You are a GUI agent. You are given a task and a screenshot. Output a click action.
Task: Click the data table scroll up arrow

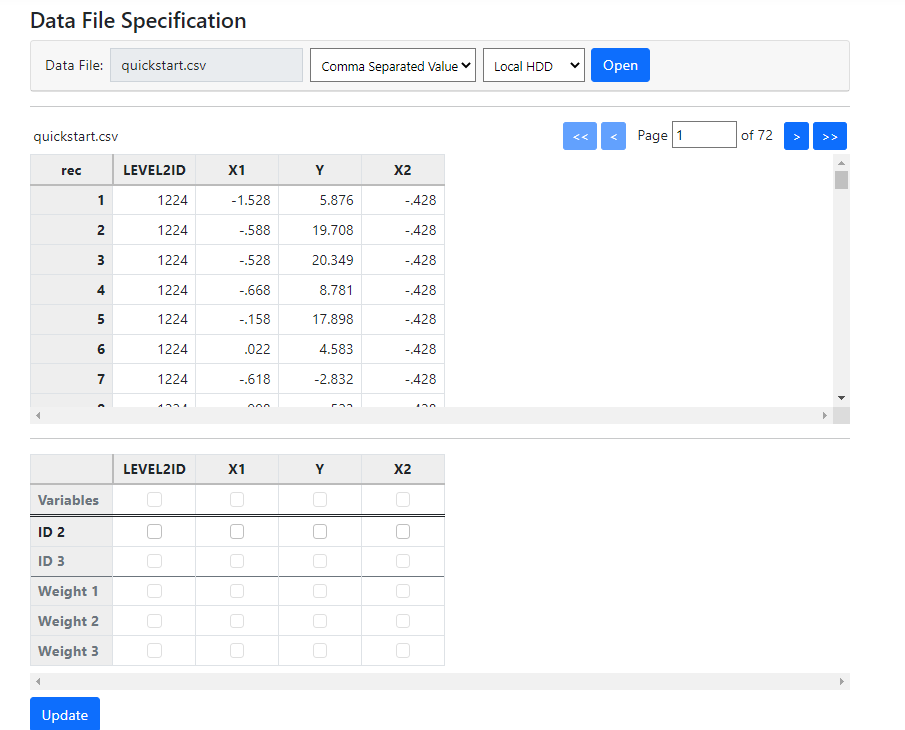pyautogui.click(x=841, y=162)
